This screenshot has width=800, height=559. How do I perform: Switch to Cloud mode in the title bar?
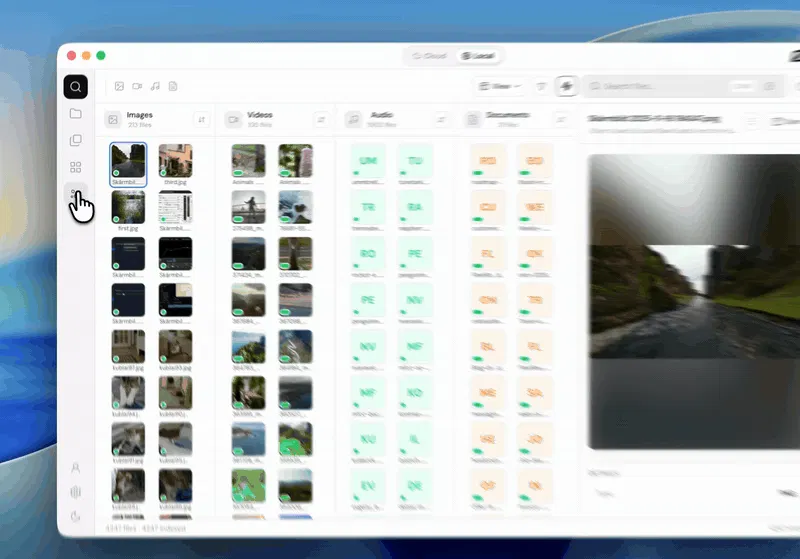[x=430, y=56]
